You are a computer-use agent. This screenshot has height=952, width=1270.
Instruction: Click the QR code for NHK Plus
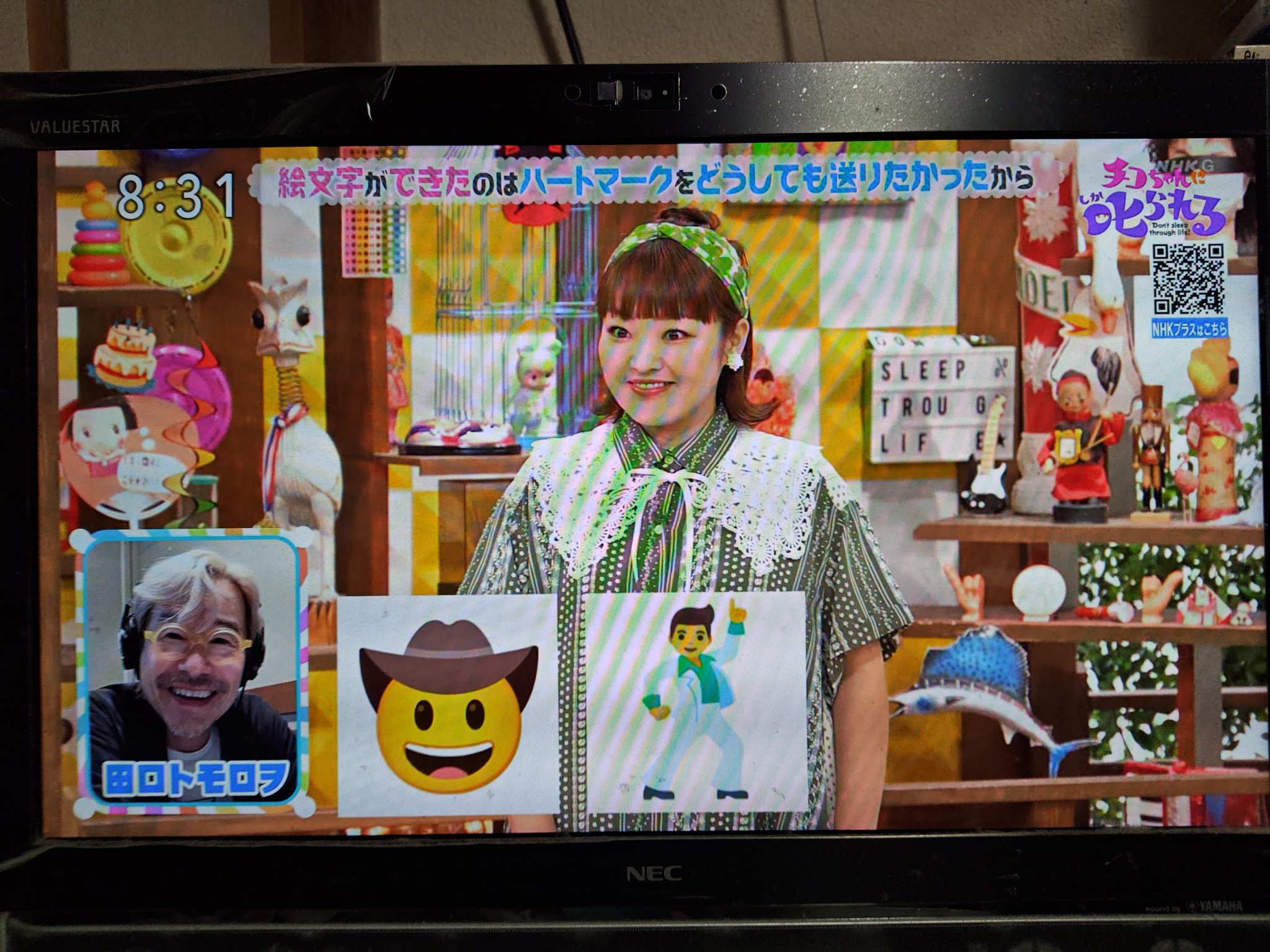pos(1190,280)
